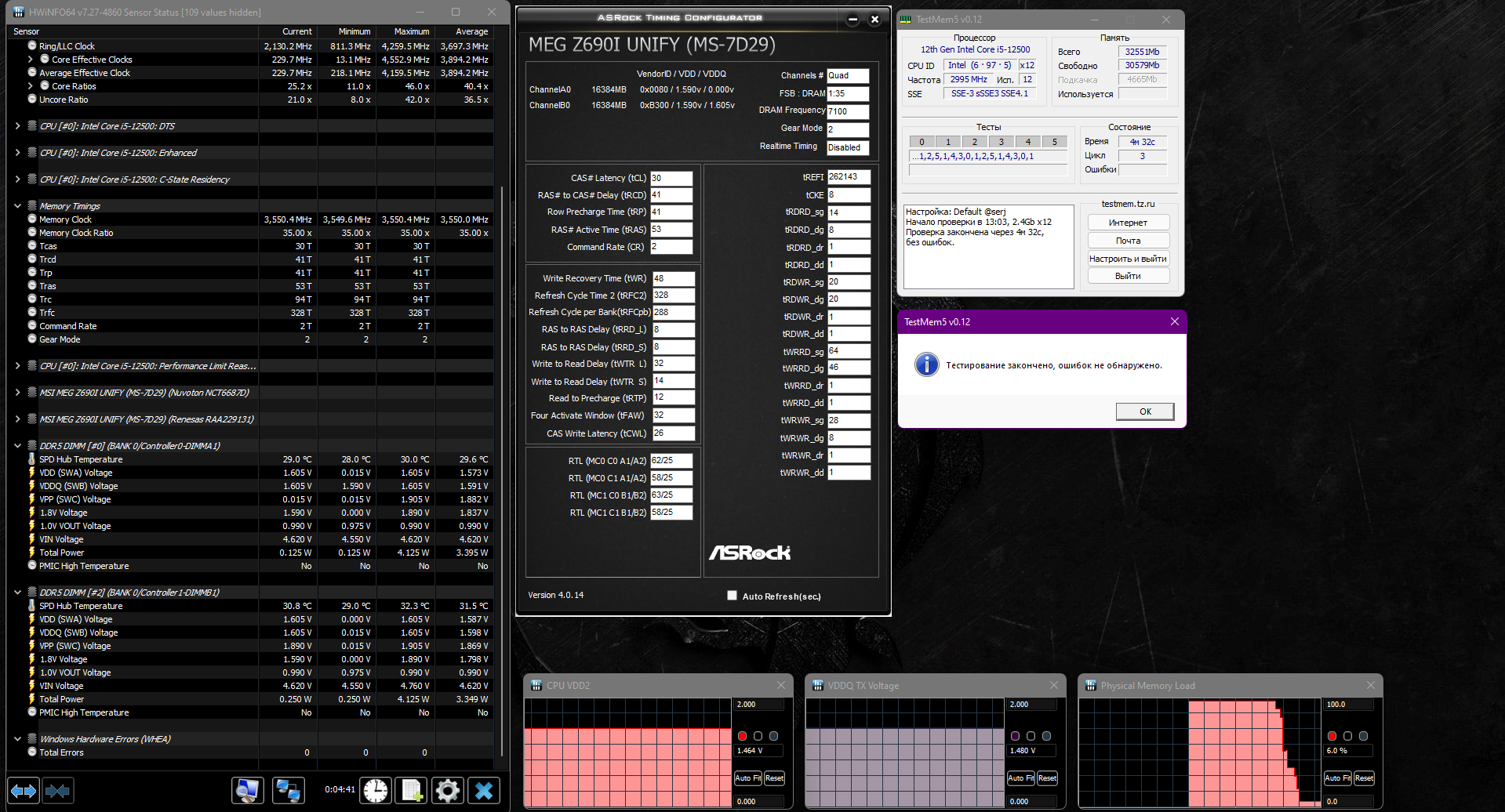Click the red color circle in Physical Memory Load
The width and height of the screenshot is (1505, 812).
[x=1332, y=736]
